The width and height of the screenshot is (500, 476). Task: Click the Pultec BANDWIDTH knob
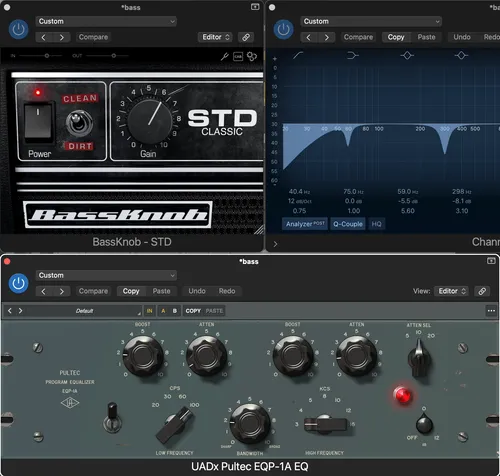[249, 423]
